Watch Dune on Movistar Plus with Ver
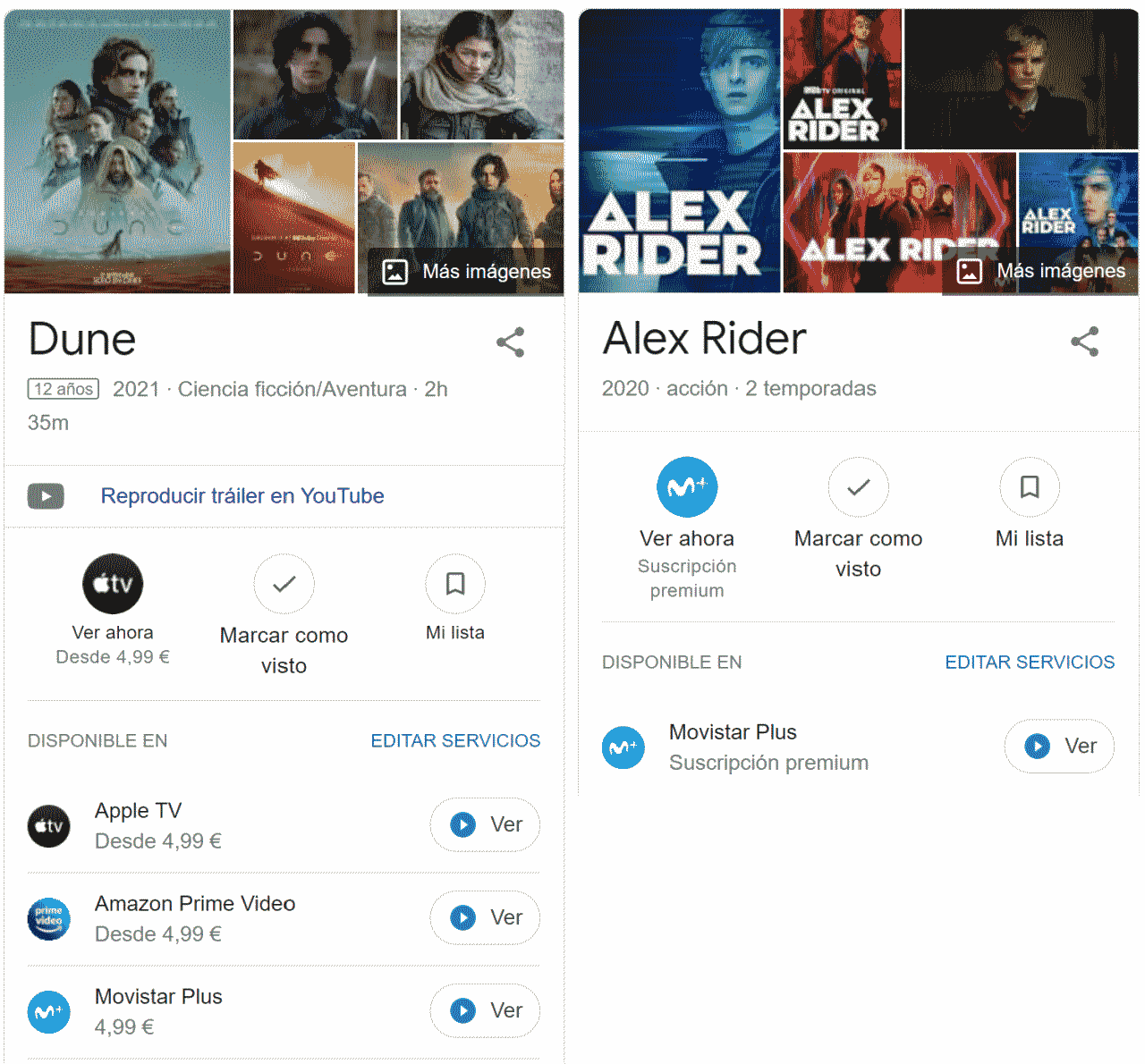The width and height of the screenshot is (1145, 1064). [x=485, y=1010]
